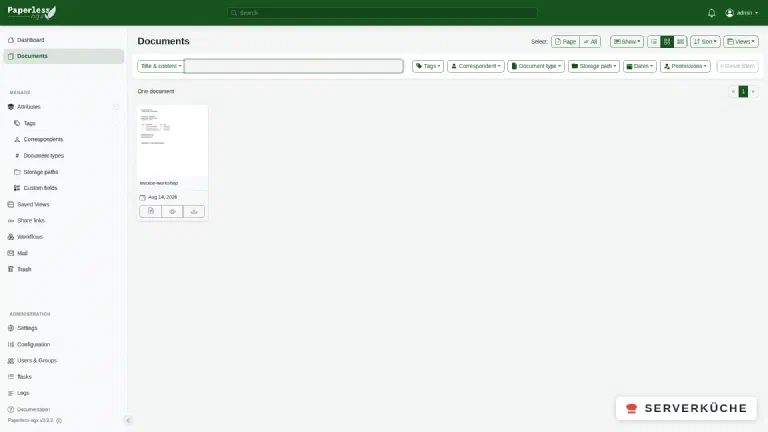Open the Document type filter dropdown
This screenshot has width=768, height=432.
click(536, 66)
